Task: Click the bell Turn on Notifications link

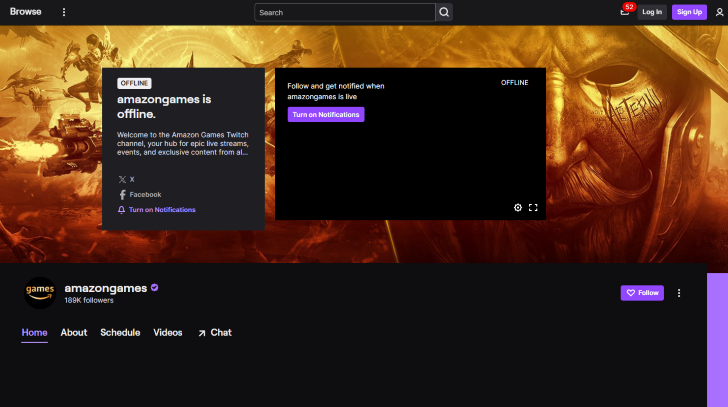Action: (x=156, y=210)
